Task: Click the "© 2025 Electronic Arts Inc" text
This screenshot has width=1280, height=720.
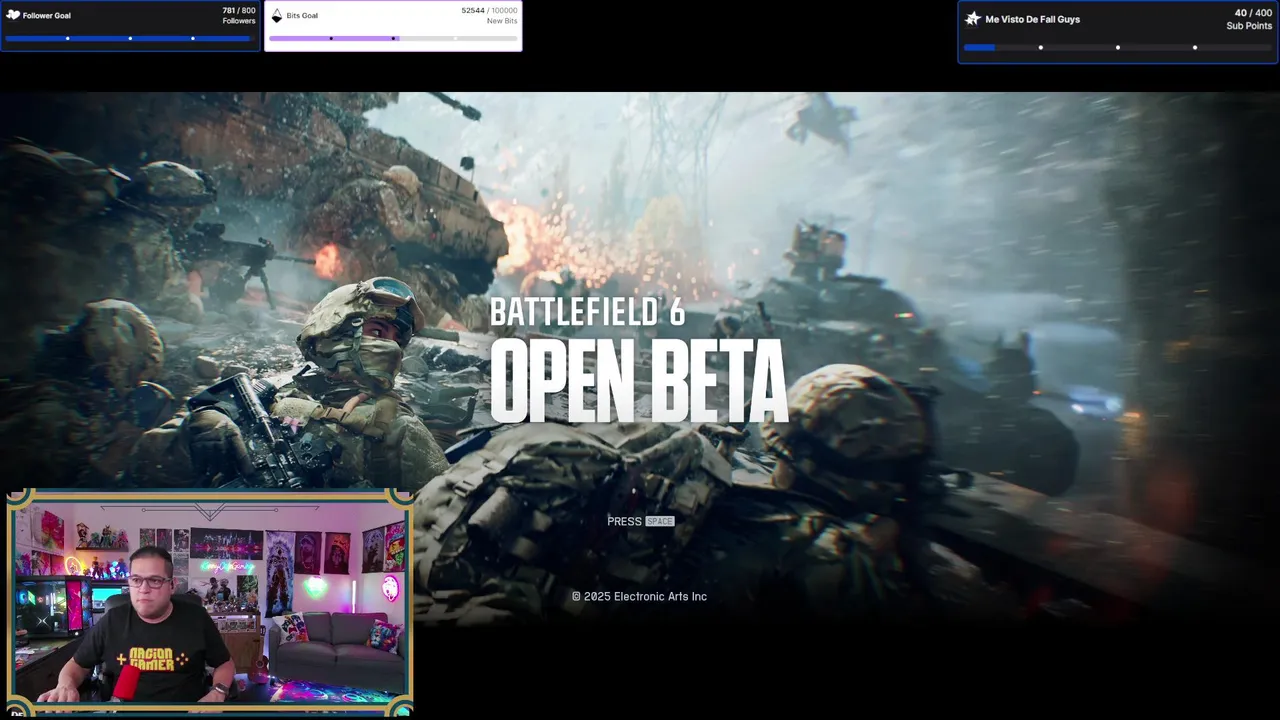Action: pos(639,596)
